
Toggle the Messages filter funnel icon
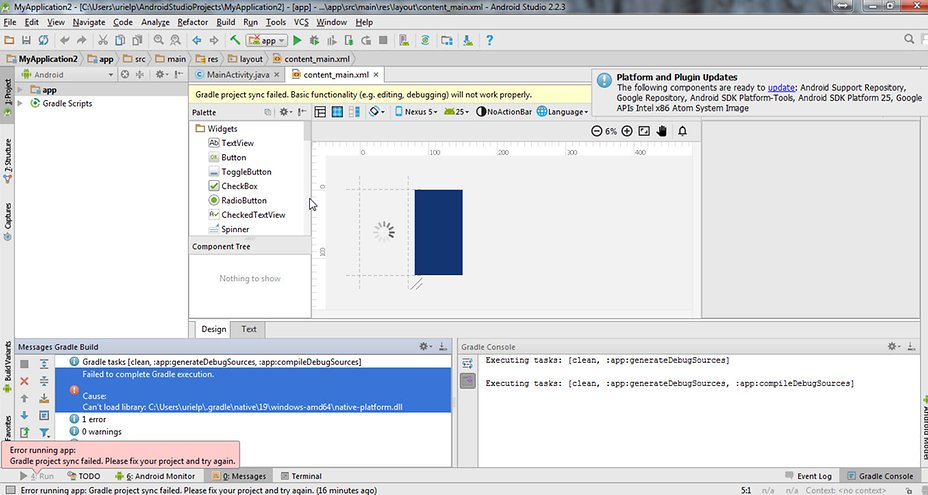tap(44, 433)
